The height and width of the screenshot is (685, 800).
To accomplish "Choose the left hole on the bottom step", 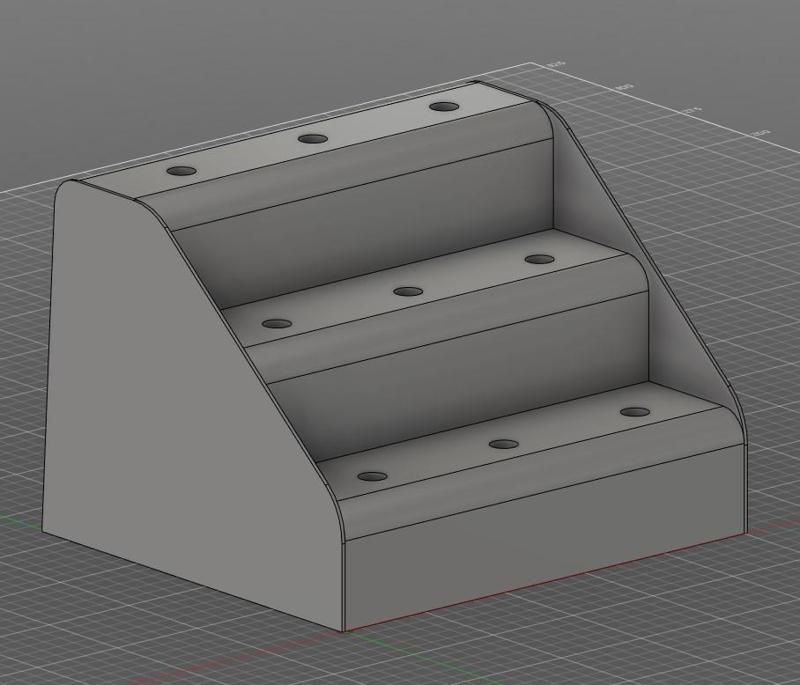I will click(x=372, y=477).
